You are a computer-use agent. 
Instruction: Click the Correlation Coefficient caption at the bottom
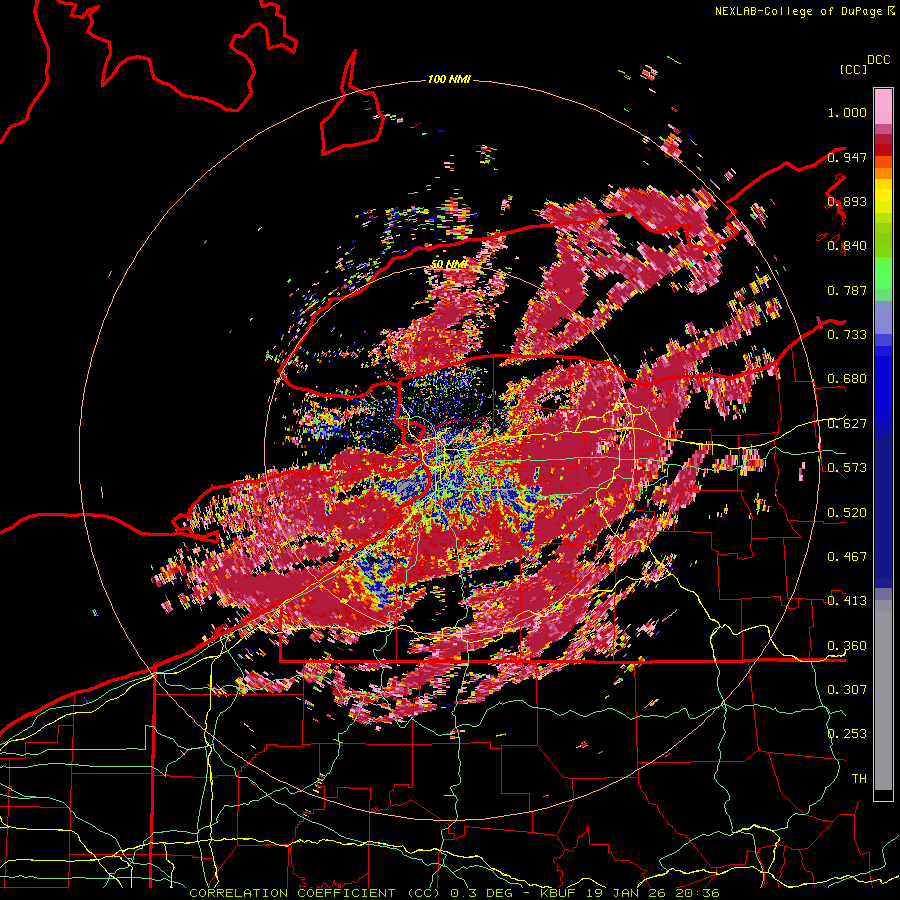pos(454,893)
